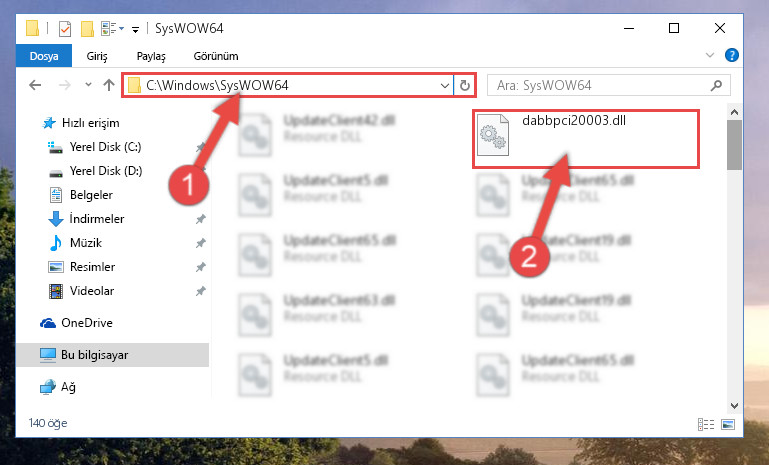Click the vertical scrollbar thumb

(x=734, y=145)
